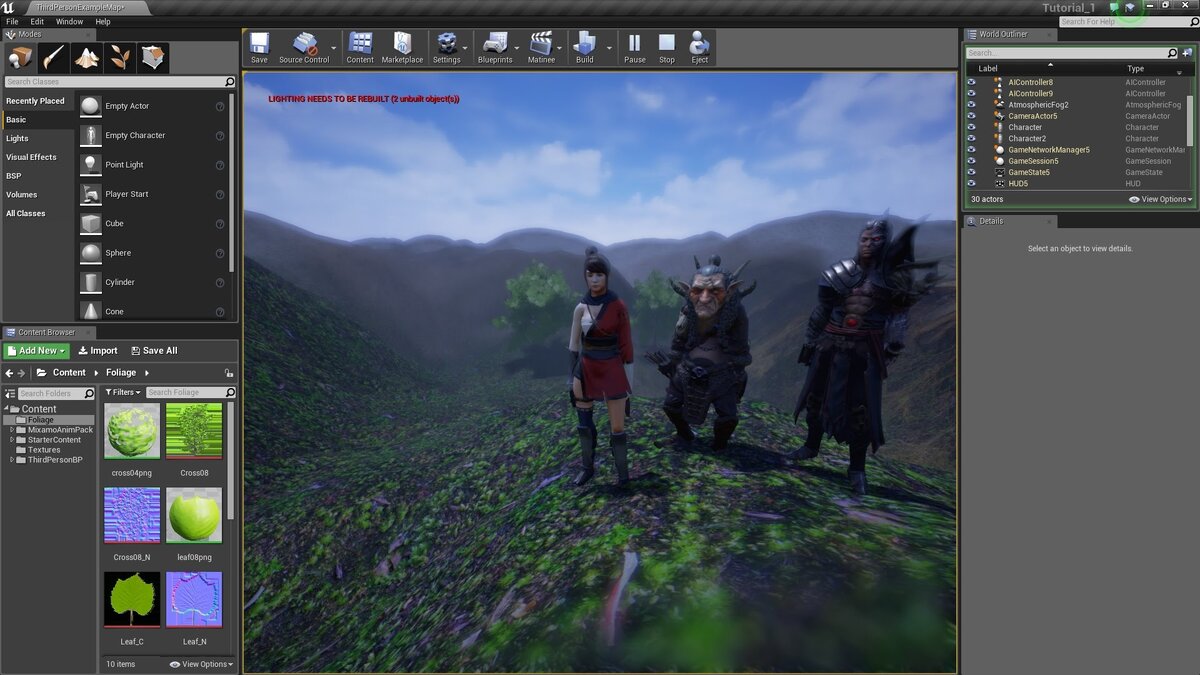Hide the Character actor via eye icon
Screen dimensions: 1200x675
(971, 127)
